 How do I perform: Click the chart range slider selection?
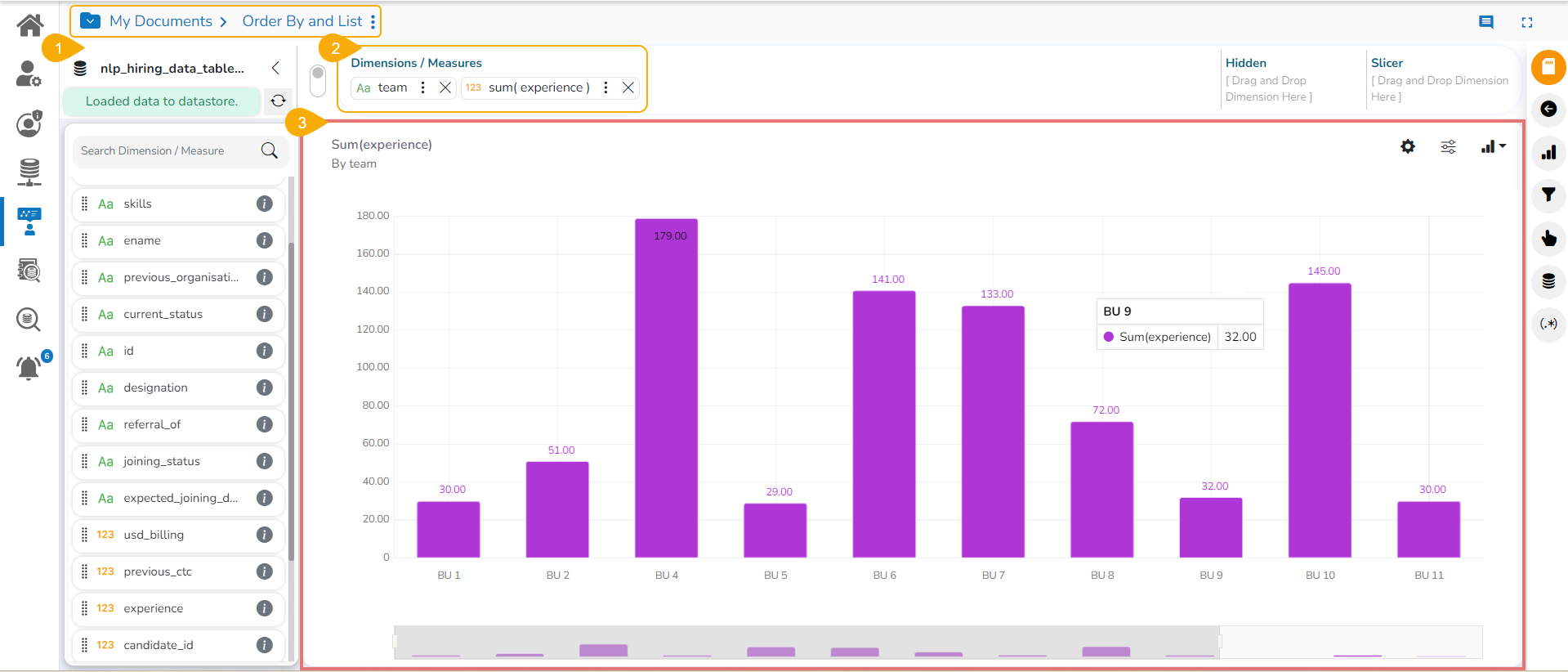point(807,642)
